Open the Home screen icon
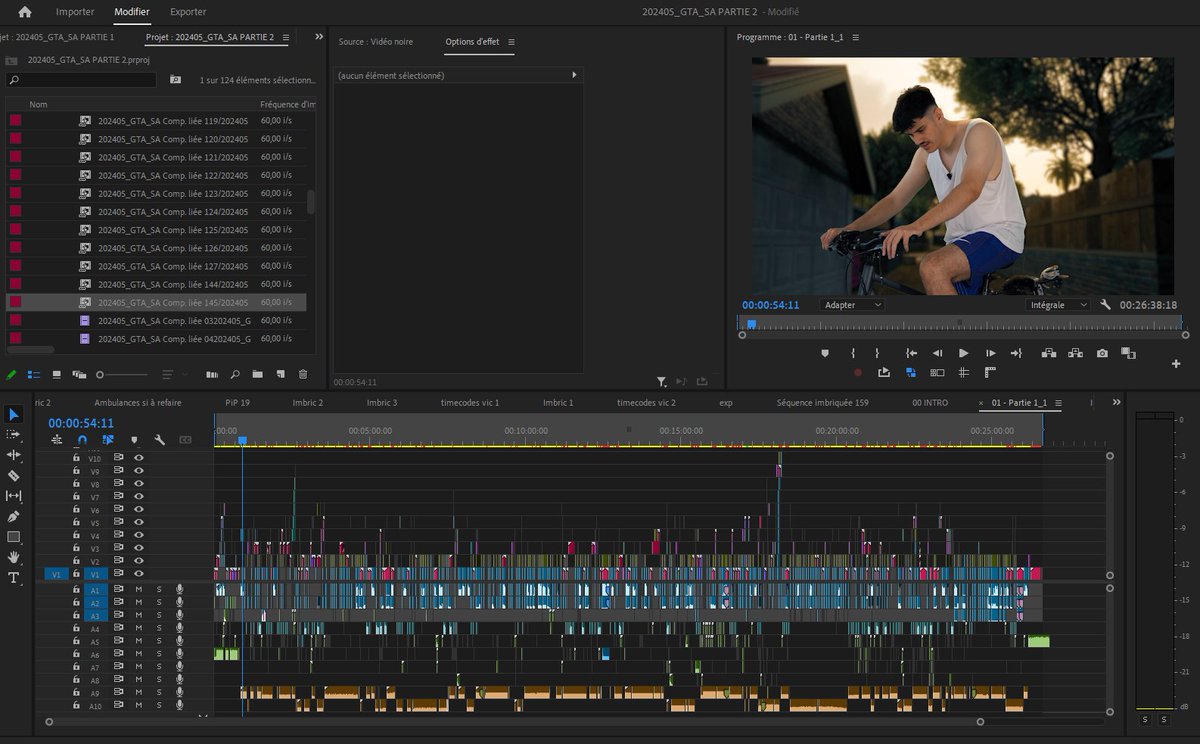 [x=25, y=12]
